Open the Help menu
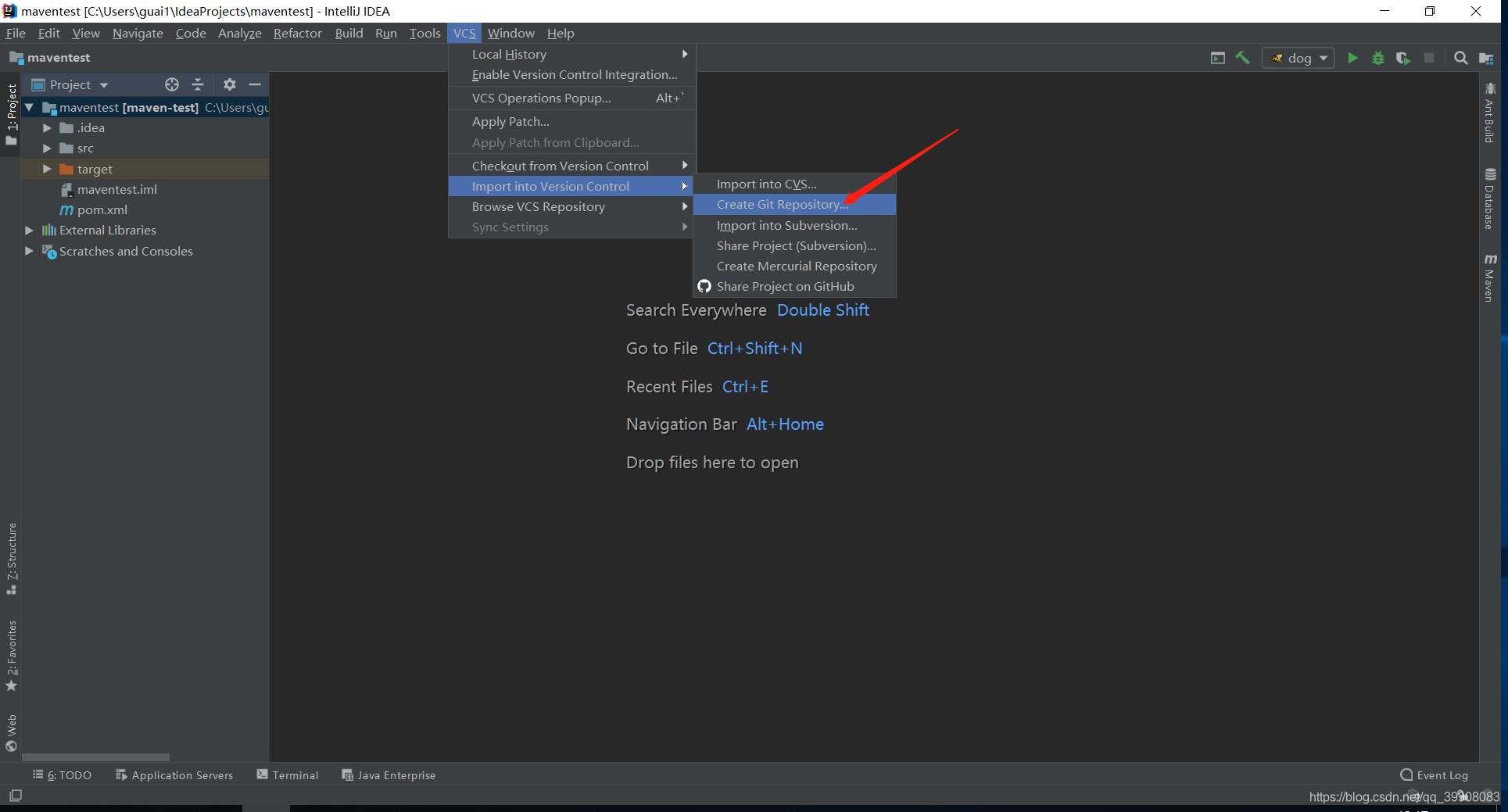Screen dimensions: 1508x812 click(561, 33)
